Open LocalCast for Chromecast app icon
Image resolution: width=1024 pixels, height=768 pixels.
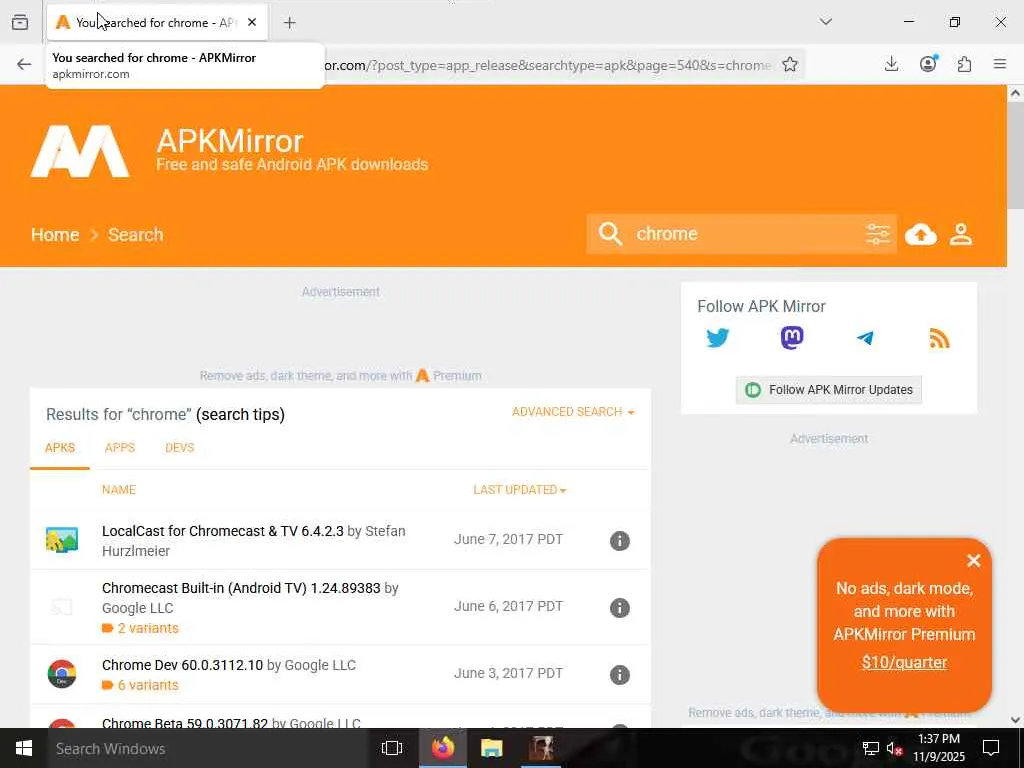coord(62,541)
